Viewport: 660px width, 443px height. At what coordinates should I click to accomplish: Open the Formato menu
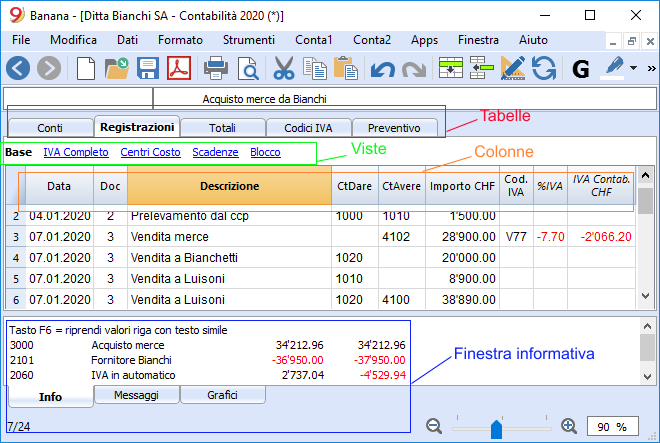[x=180, y=40]
